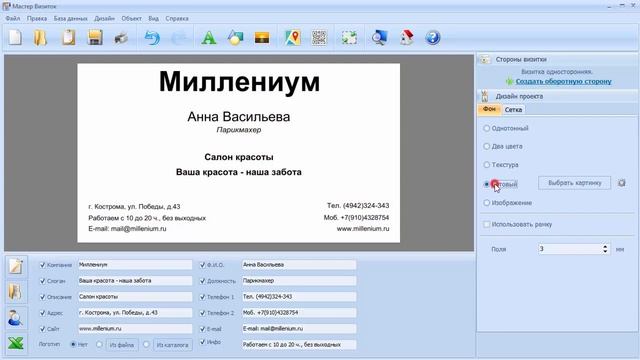Select the Изображение radio button

click(487, 203)
